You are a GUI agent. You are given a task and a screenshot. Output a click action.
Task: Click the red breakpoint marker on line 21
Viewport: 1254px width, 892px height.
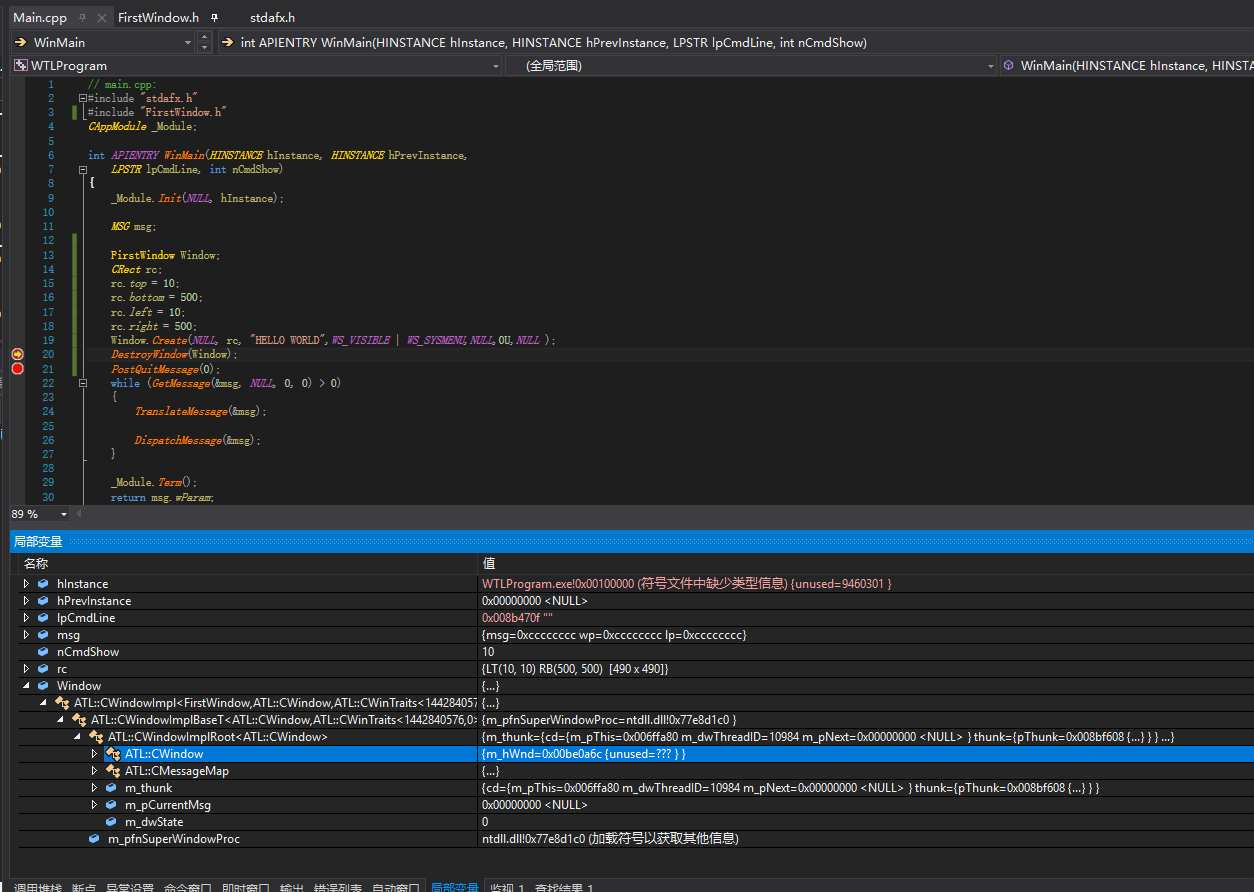17,369
